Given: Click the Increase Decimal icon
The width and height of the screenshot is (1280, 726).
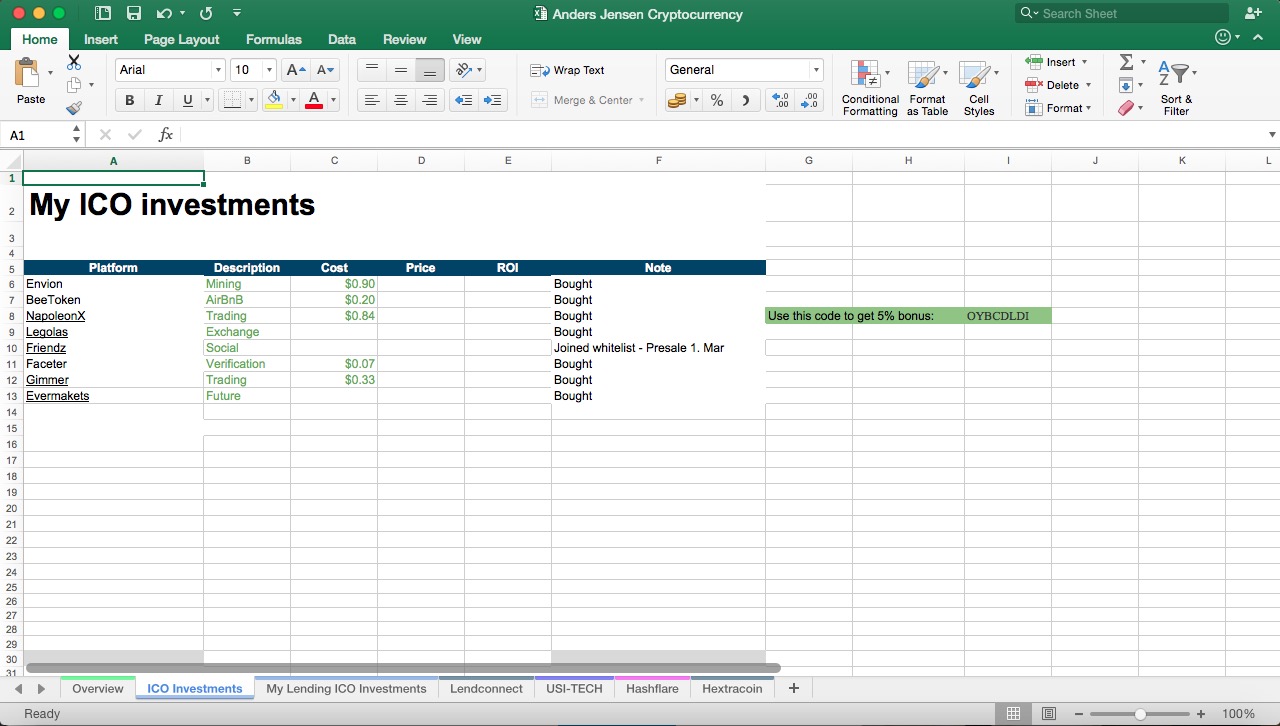Looking at the screenshot, I should (781, 100).
